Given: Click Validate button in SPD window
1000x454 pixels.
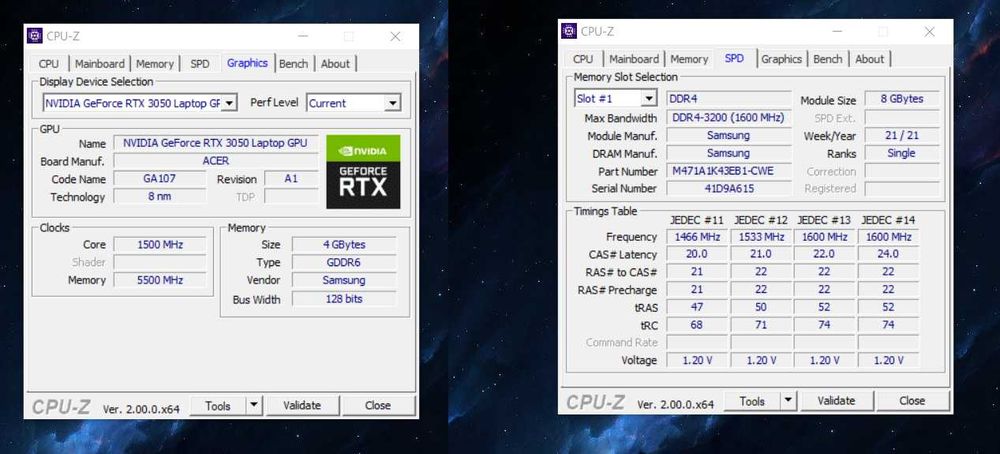Looking at the screenshot, I should tap(836, 400).
